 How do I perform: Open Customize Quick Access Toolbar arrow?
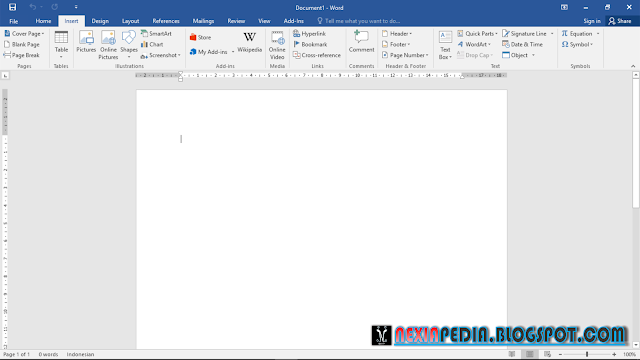click(76, 7)
